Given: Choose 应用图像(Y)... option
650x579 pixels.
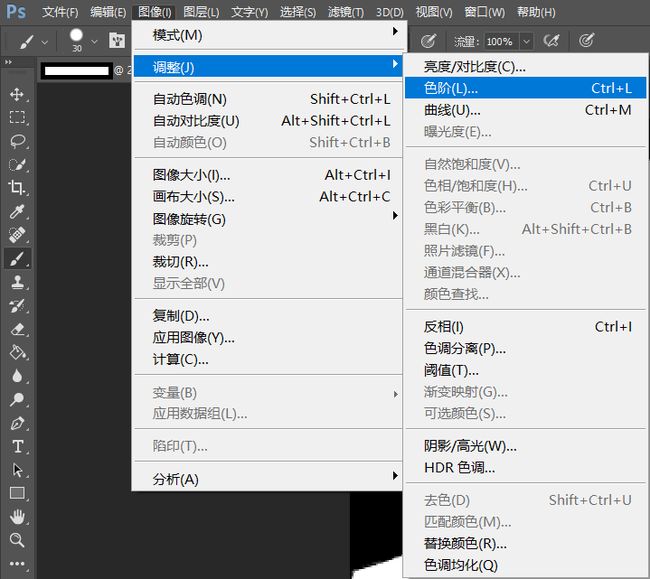Looking at the screenshot, I should coord(268,337).
